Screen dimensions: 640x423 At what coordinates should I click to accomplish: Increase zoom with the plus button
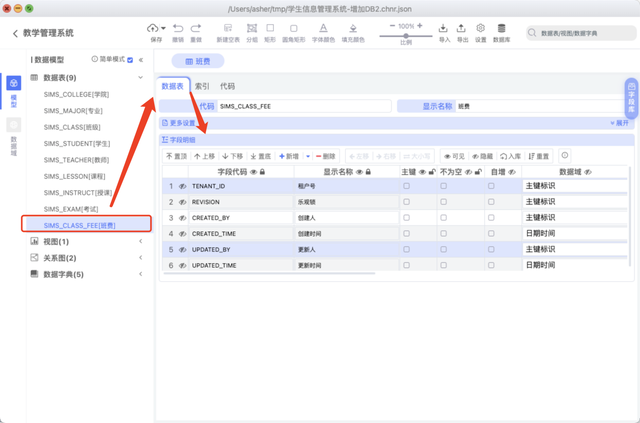click(420, 26)
